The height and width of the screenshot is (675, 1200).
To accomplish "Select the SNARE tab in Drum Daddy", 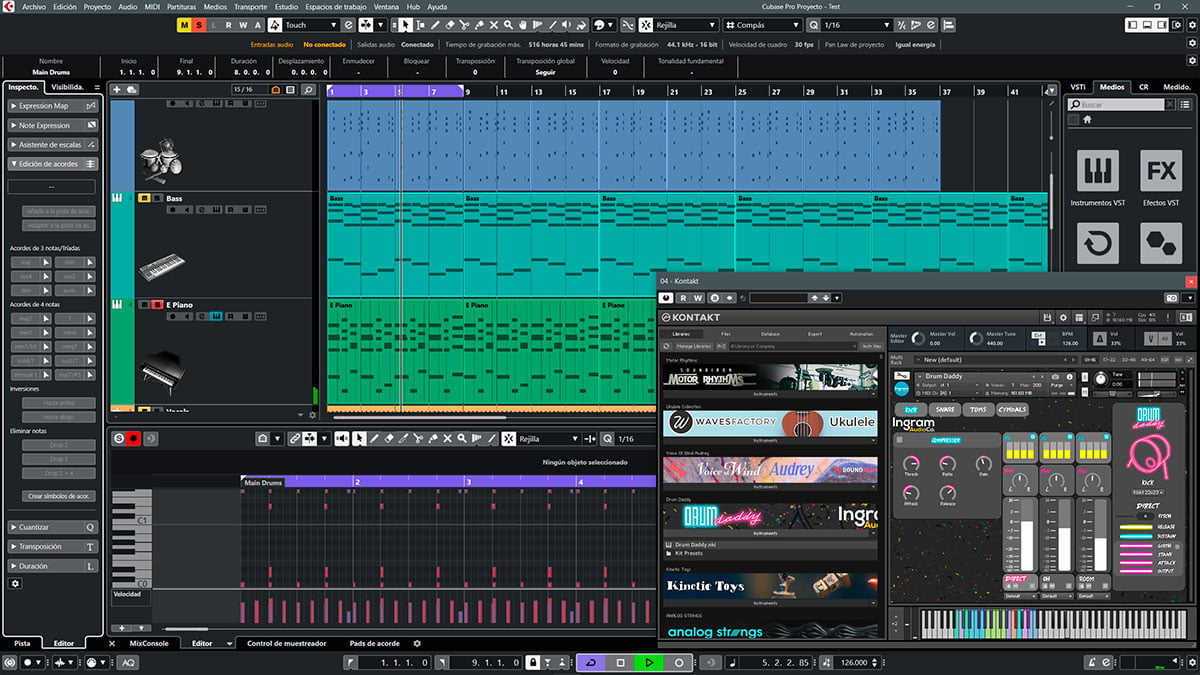I will (945, 409).
